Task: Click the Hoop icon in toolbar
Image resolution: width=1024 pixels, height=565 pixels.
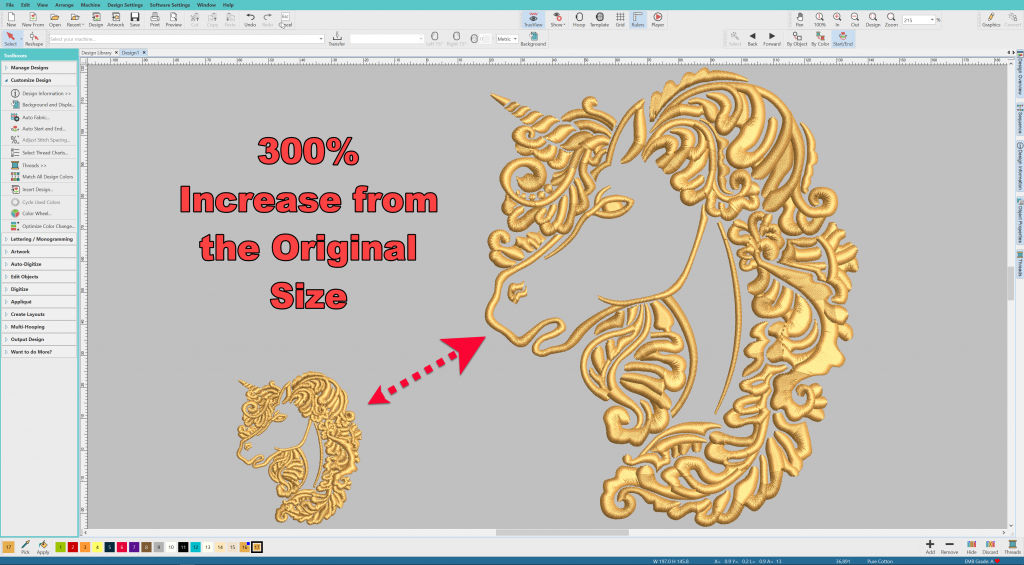Action: pyautogui.click(x=579, y=20)
